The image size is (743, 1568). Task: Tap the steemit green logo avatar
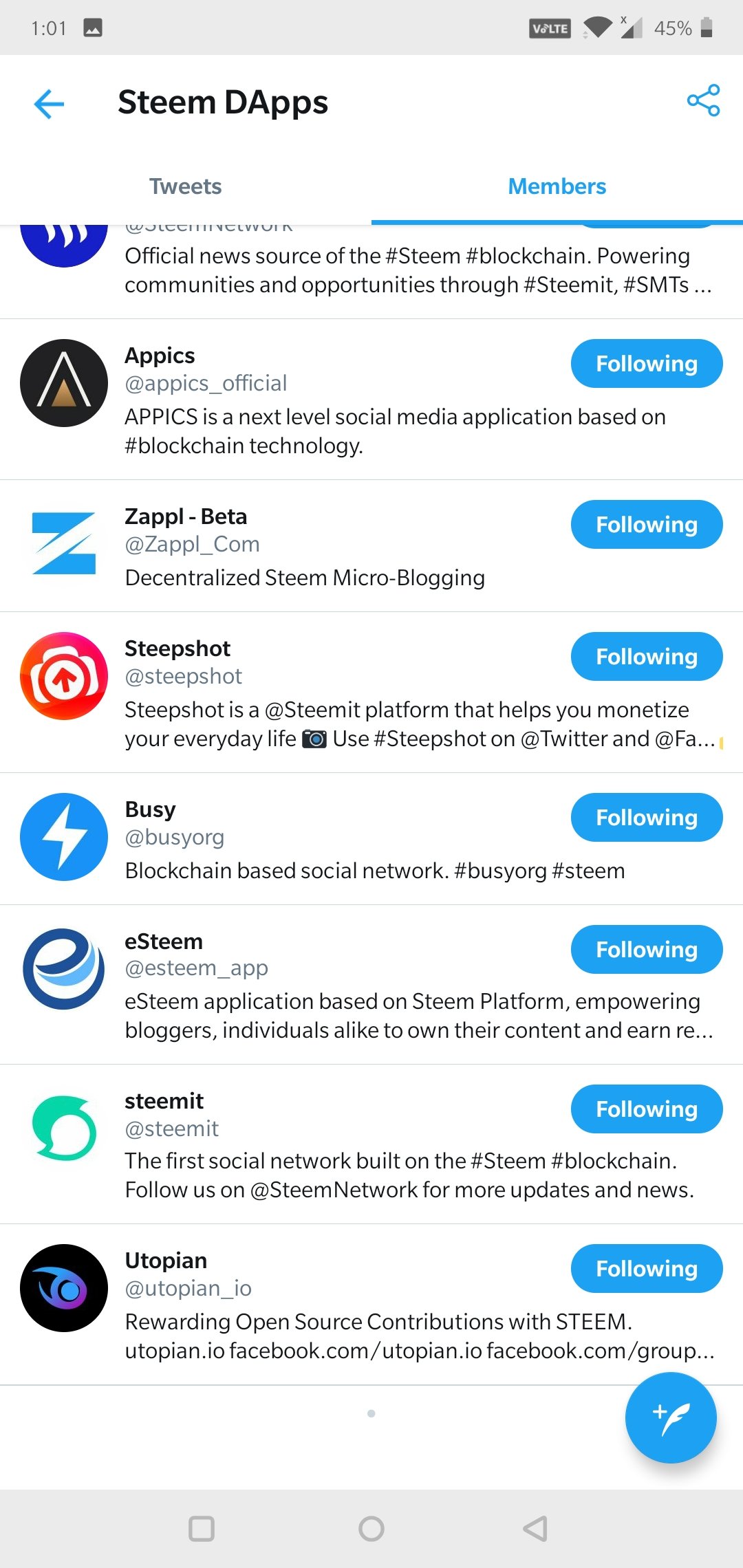coord(64,1129)
